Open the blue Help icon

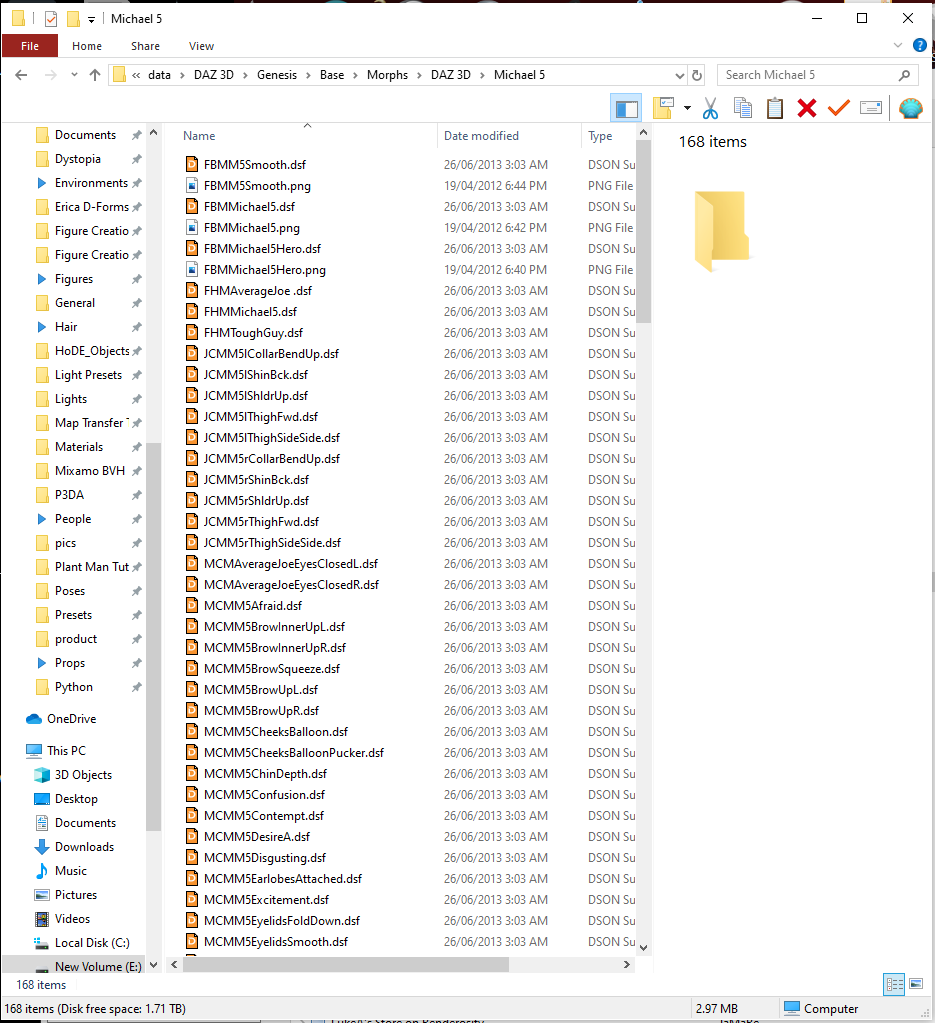click(x=919, y=45)
